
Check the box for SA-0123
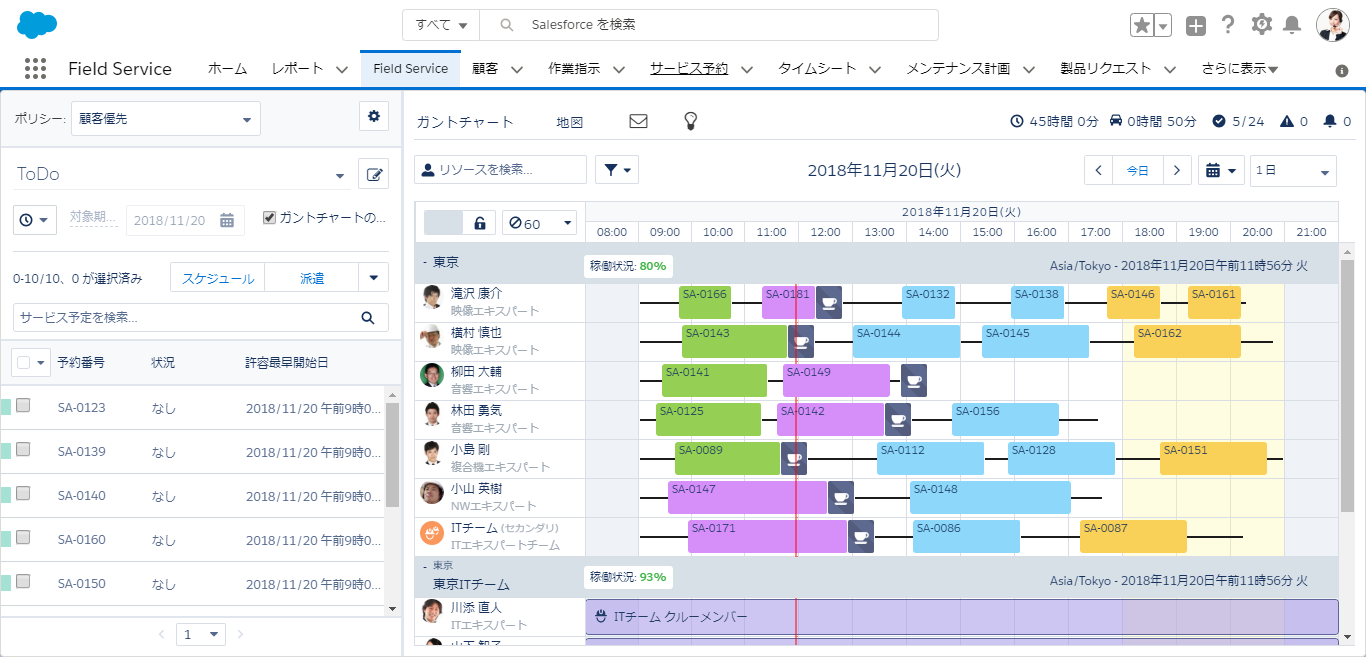point(23,405)
